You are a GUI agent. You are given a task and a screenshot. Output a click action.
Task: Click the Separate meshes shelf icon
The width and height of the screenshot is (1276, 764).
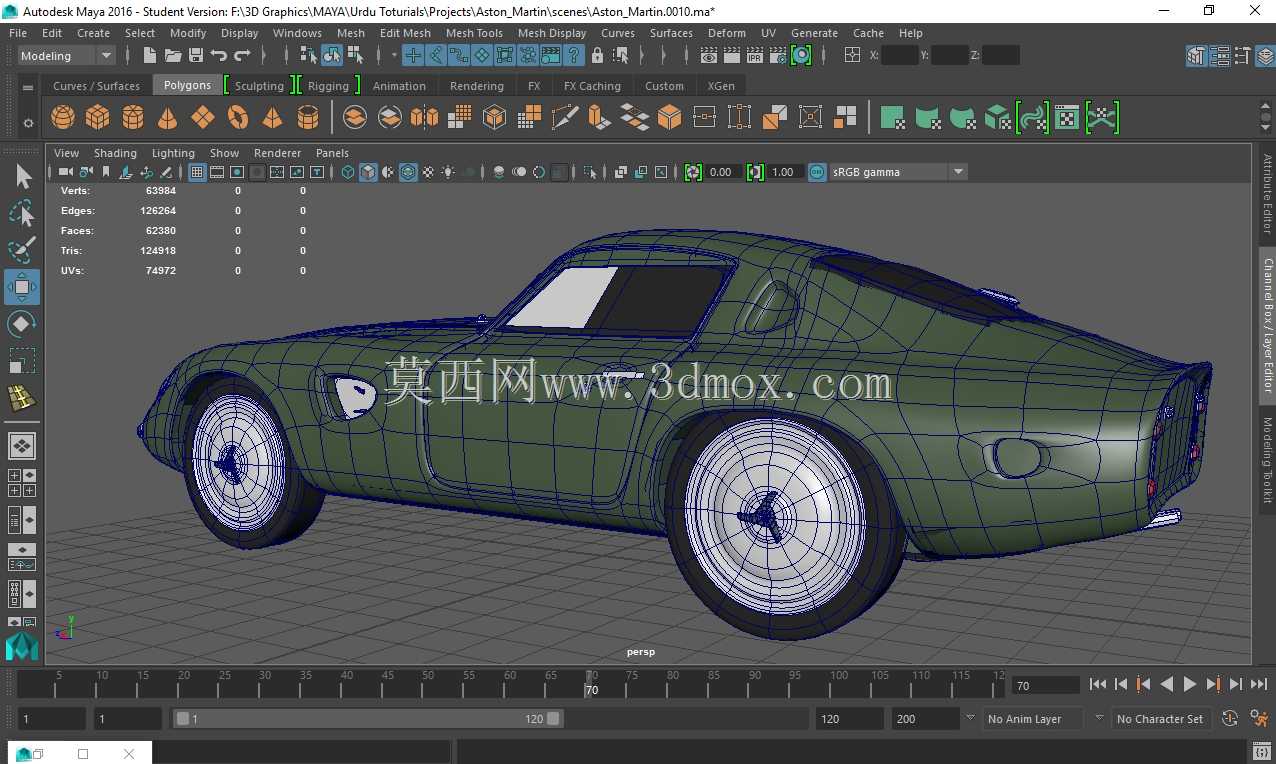(x=390, y=118)
